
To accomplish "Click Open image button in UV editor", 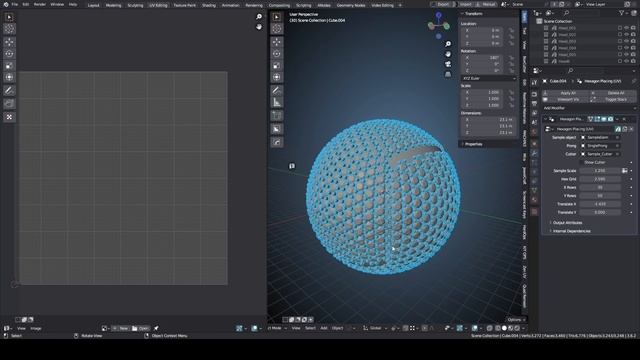I will [140, 328].
